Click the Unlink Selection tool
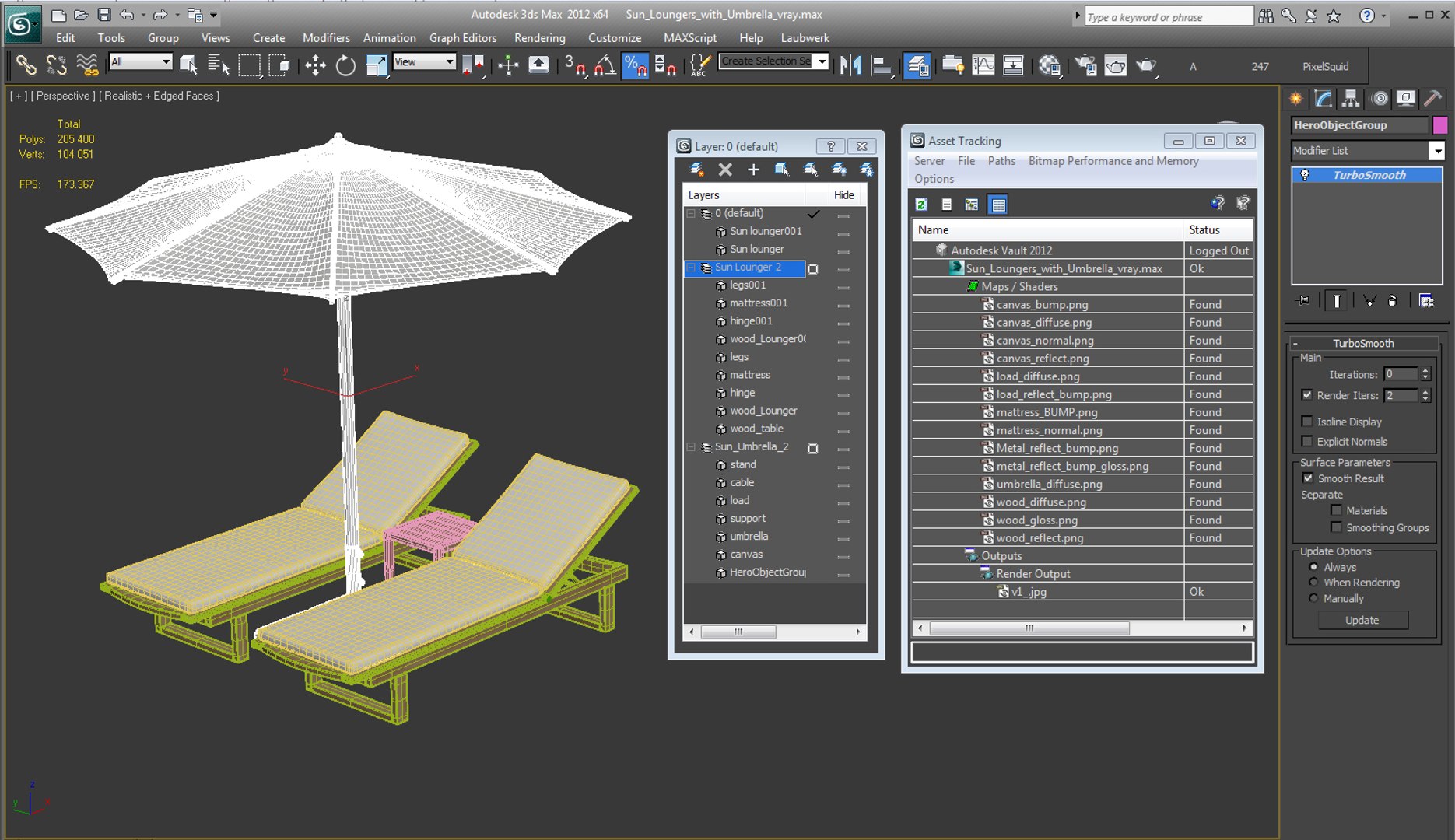The height and width of the screenshot is (840, 1455). (x=56, y=66)
